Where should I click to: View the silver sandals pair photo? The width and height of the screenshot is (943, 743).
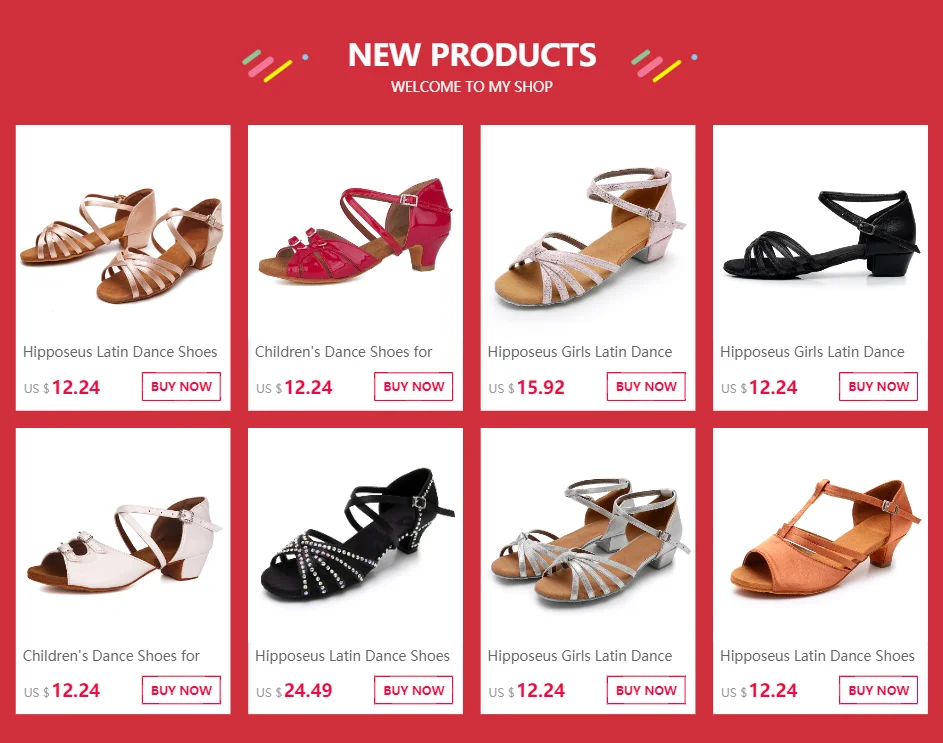coord(588,536)
